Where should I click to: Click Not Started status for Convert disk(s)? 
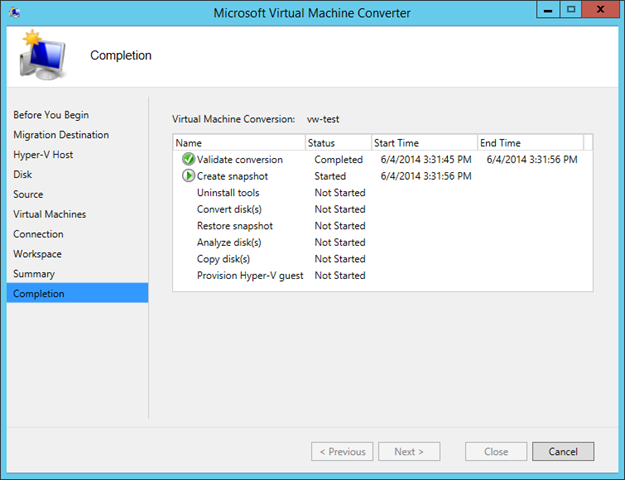[340, 209]
